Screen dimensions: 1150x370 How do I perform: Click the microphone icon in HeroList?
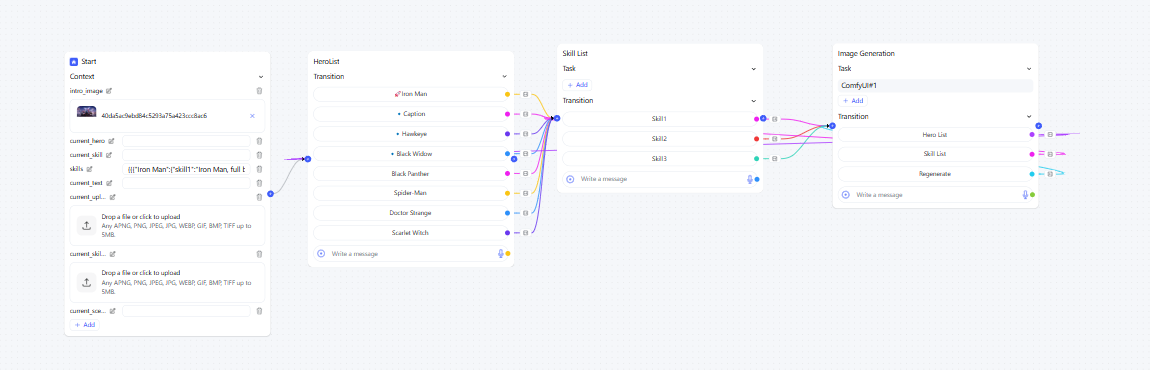[x=501, y=253]
